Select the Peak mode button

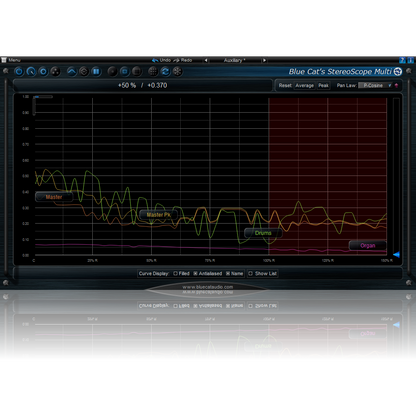click(x=323, y=86)
